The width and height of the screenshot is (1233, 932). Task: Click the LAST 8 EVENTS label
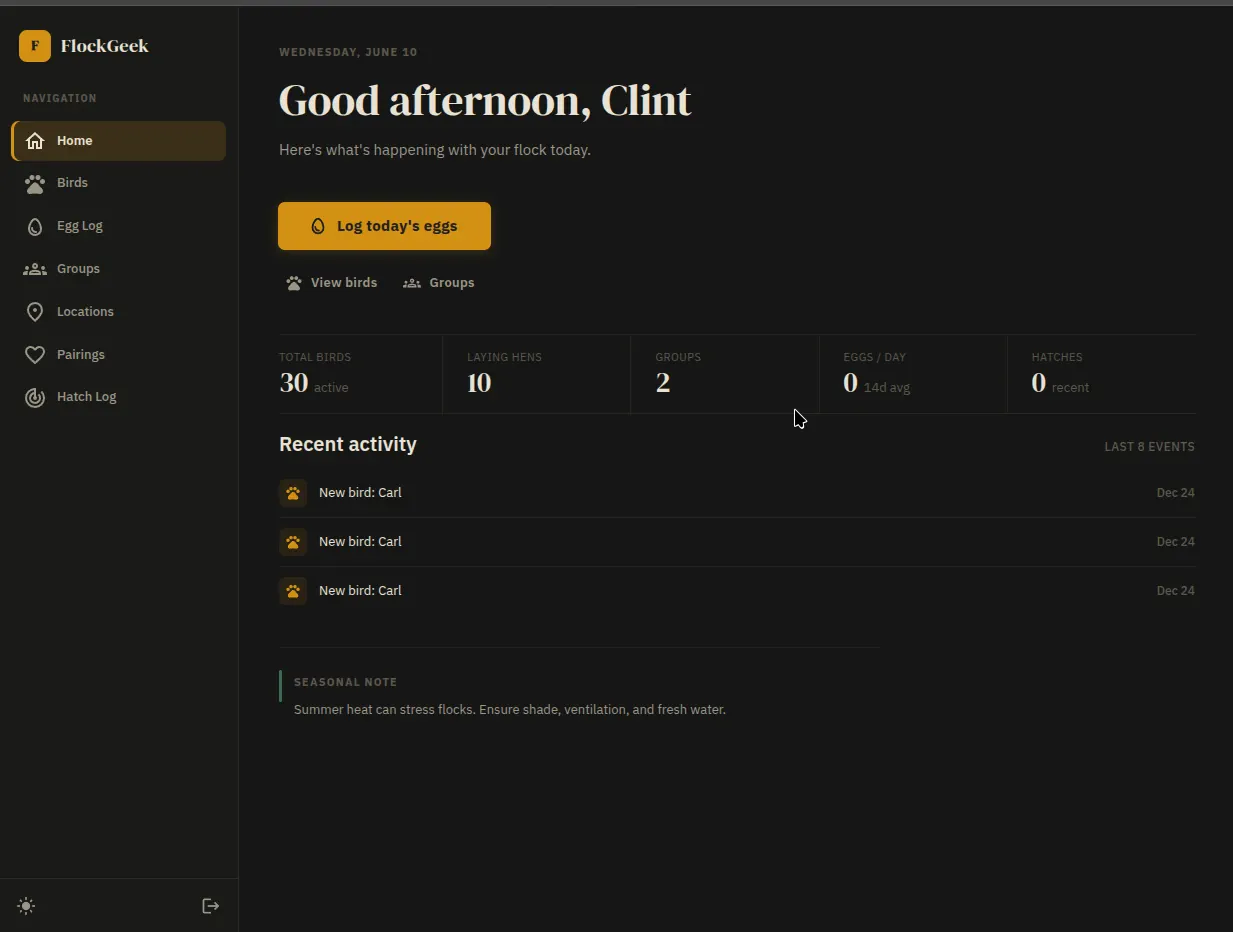[1149, 447]
